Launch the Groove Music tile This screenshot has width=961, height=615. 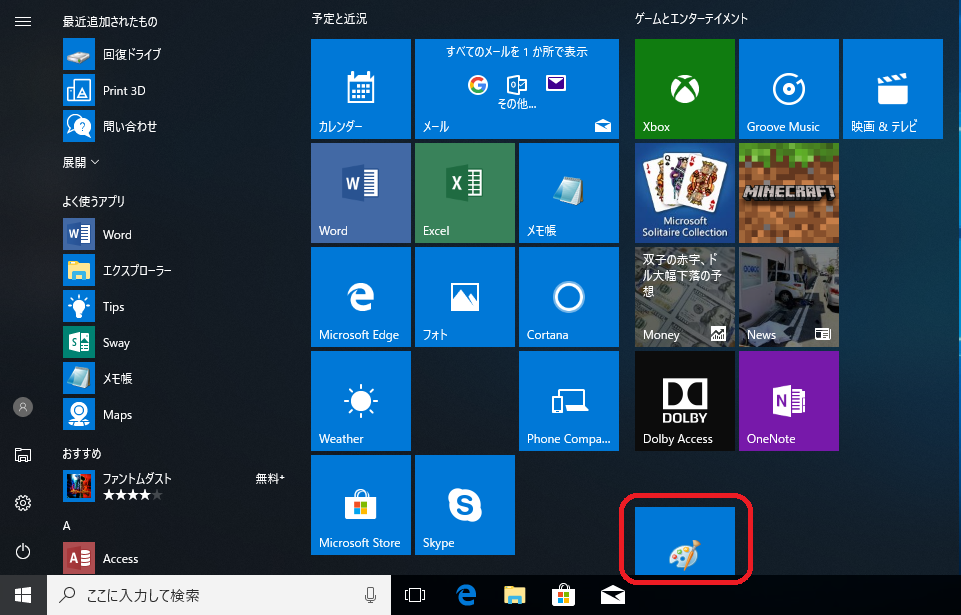point(789,89)
